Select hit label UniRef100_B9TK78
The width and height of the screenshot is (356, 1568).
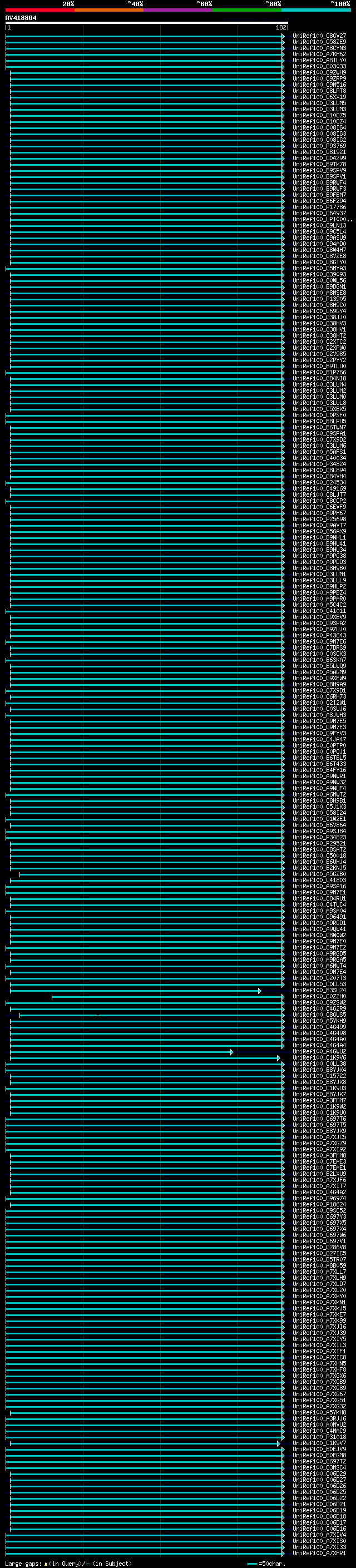[319, 164]
